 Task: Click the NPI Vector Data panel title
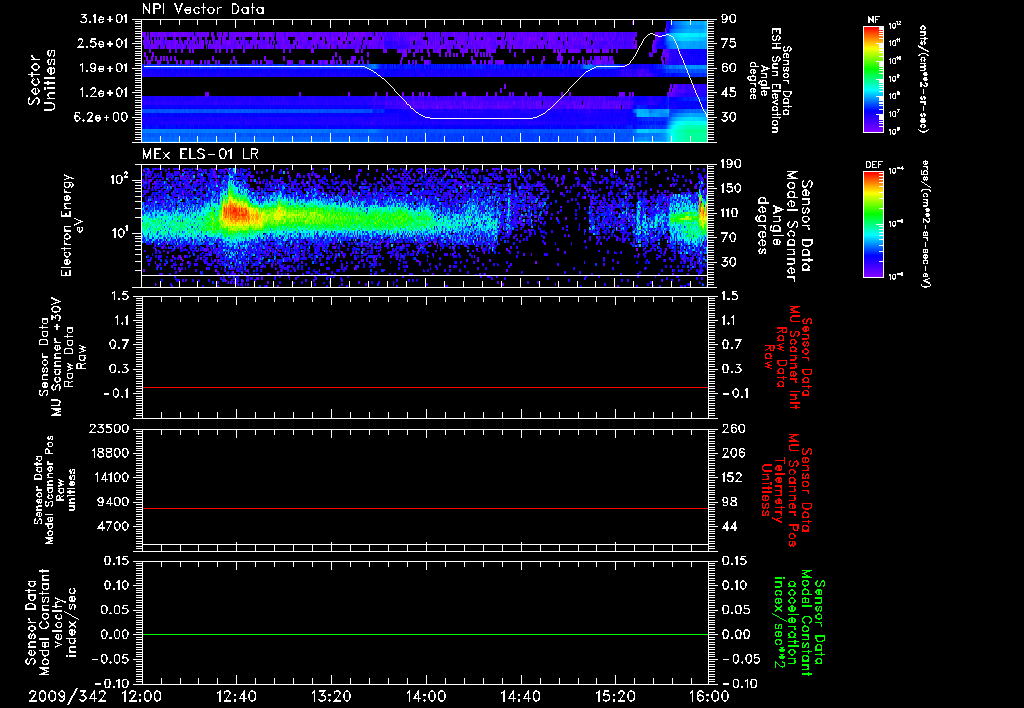[203, 9]
